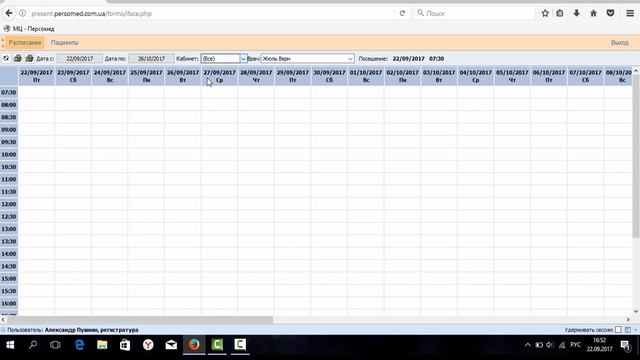Open the bookmarks list icon
640x360 pixels.
560,13
